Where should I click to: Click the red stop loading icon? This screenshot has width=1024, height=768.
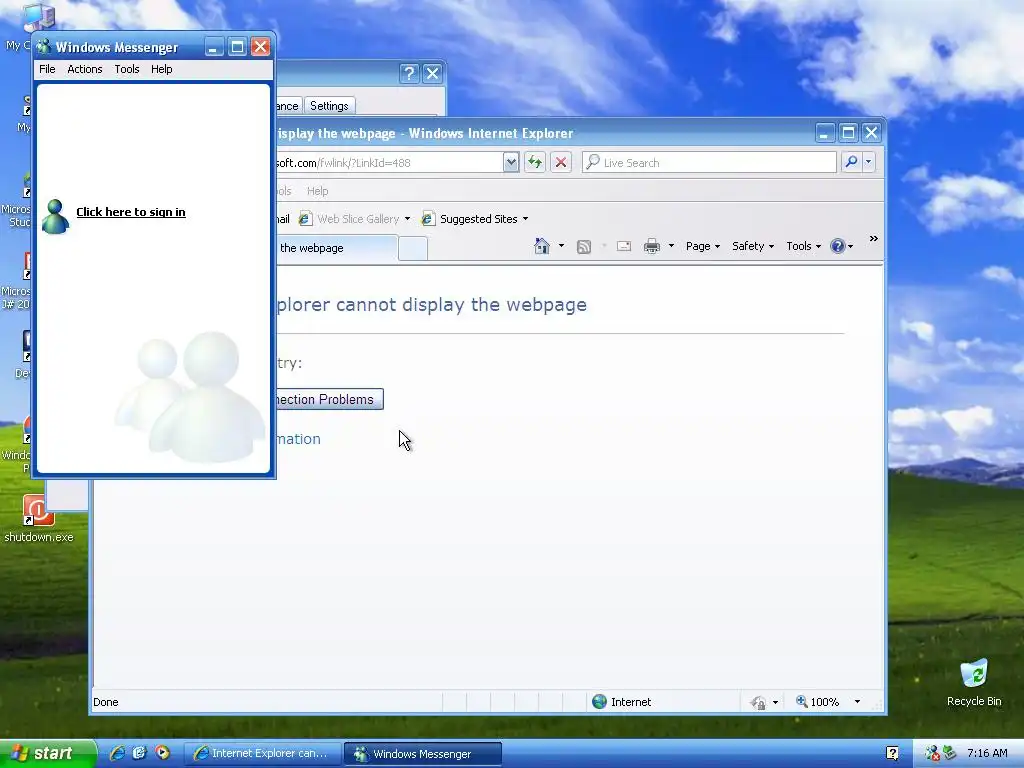point(561,162)
